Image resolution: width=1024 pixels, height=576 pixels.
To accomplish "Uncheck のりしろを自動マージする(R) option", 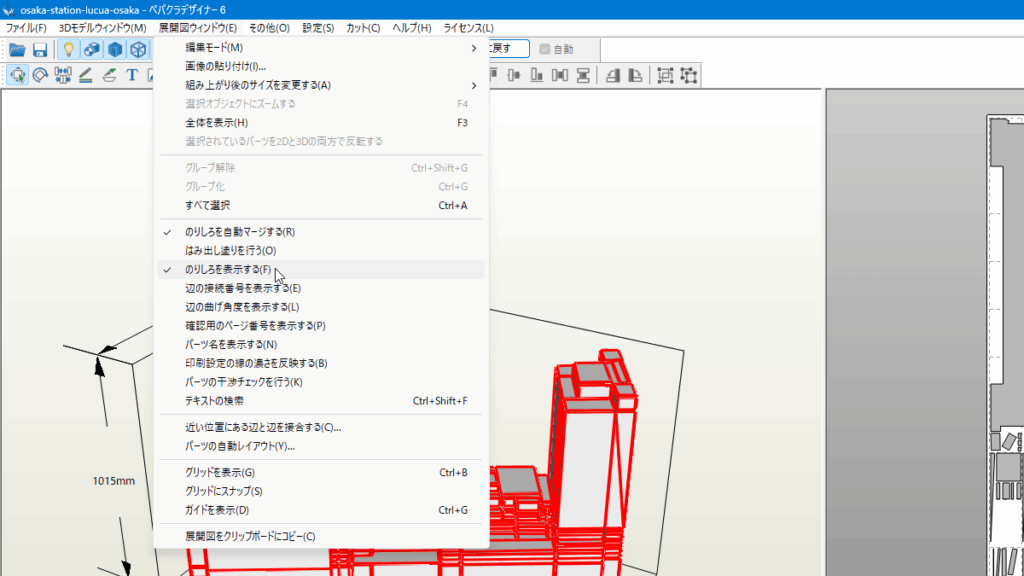I will [240, 232].
